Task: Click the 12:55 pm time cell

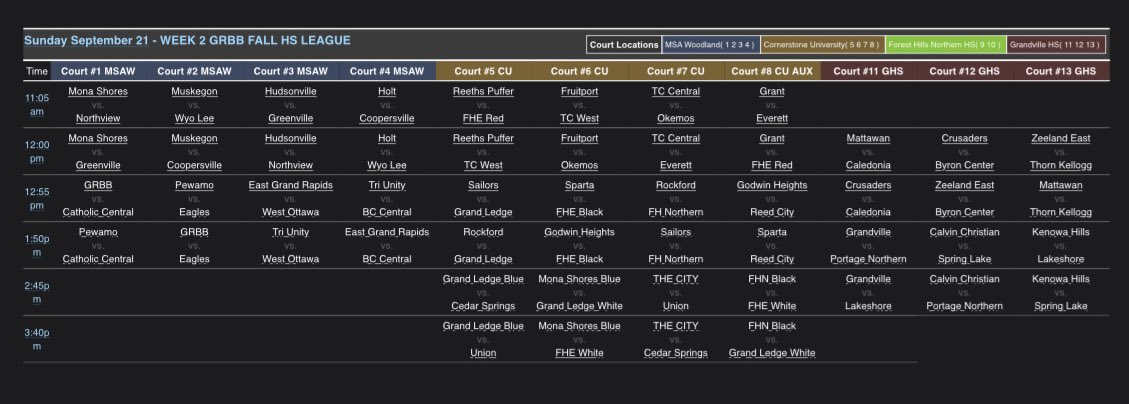Action: tap(37, 198)
